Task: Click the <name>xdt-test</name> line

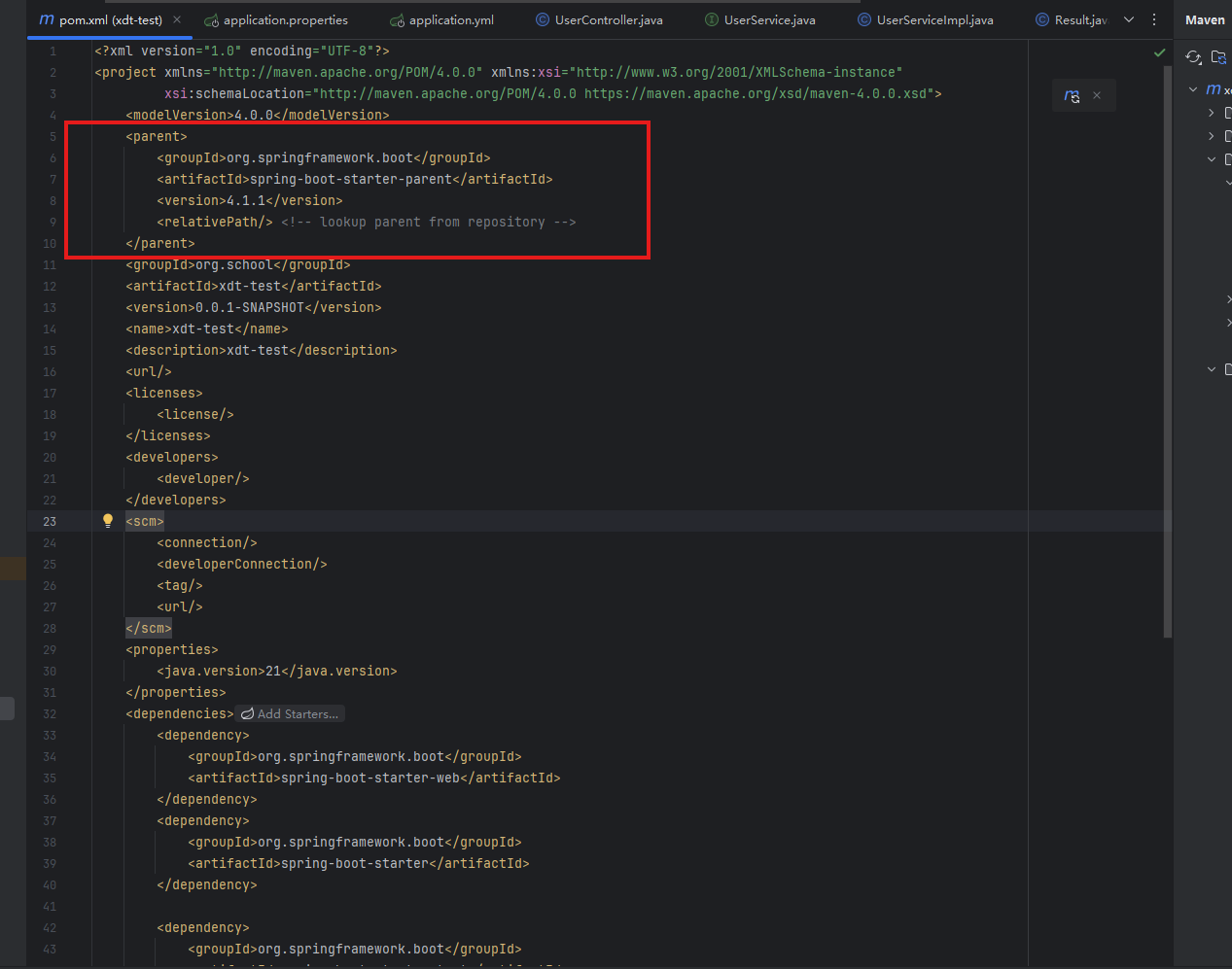Action: (x=207, y=329)
